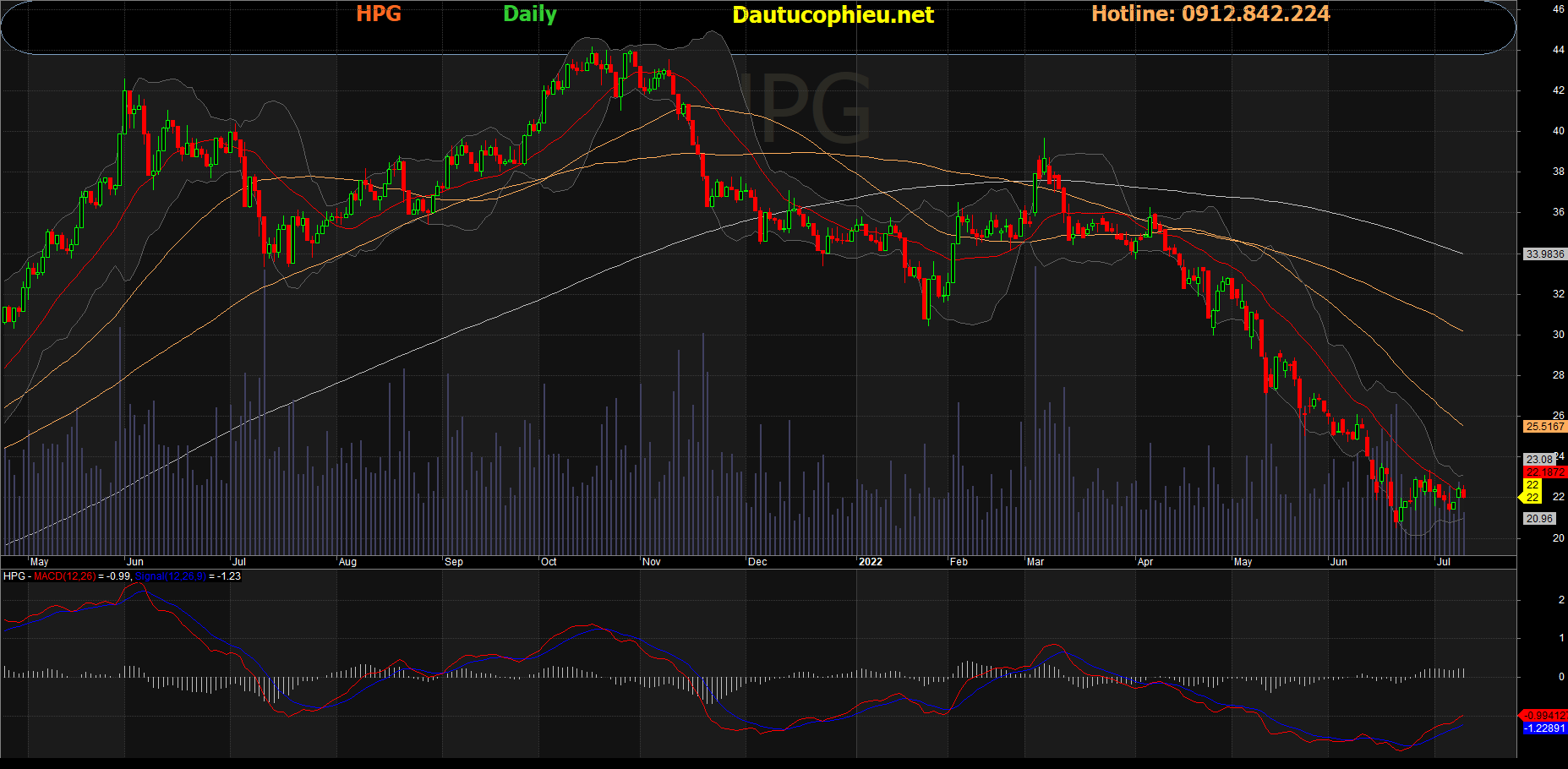Screen dimensions: 1568x769
Task: Select the 2022 year marker on time axis
Action: (x=870, y=562)
